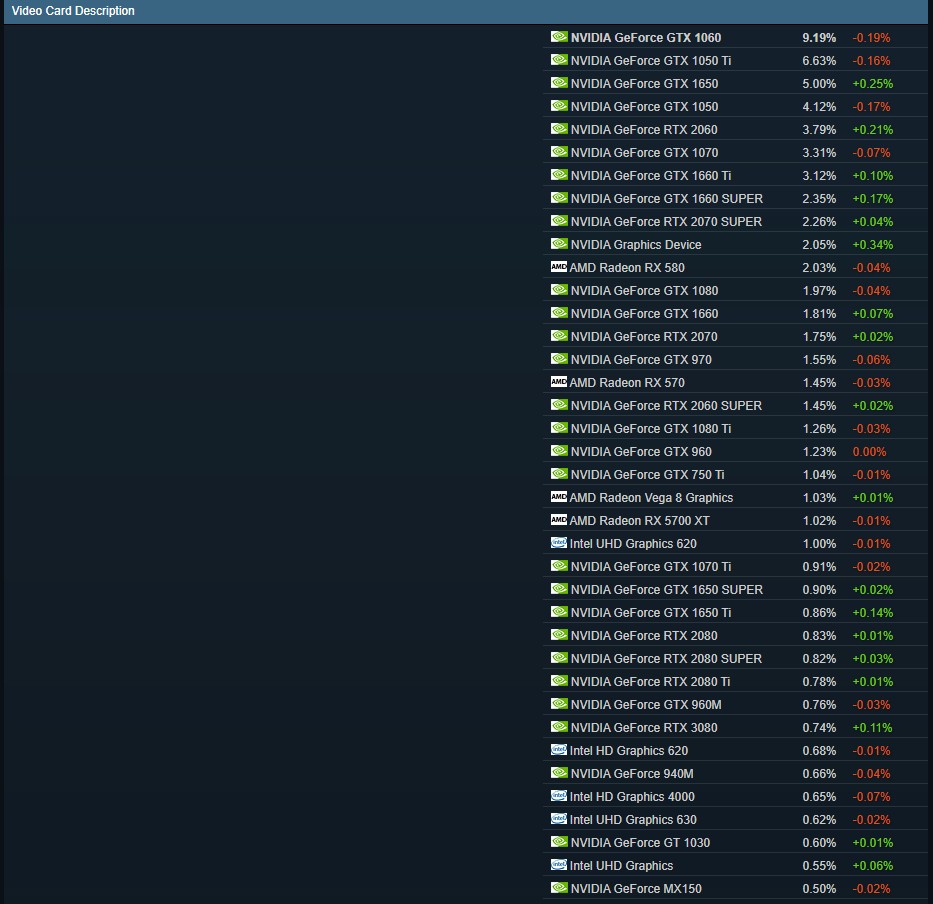Click the Intel icon beside UHD Graphics 630
Screen dimensions: 933x904
[x=558, y=819]
